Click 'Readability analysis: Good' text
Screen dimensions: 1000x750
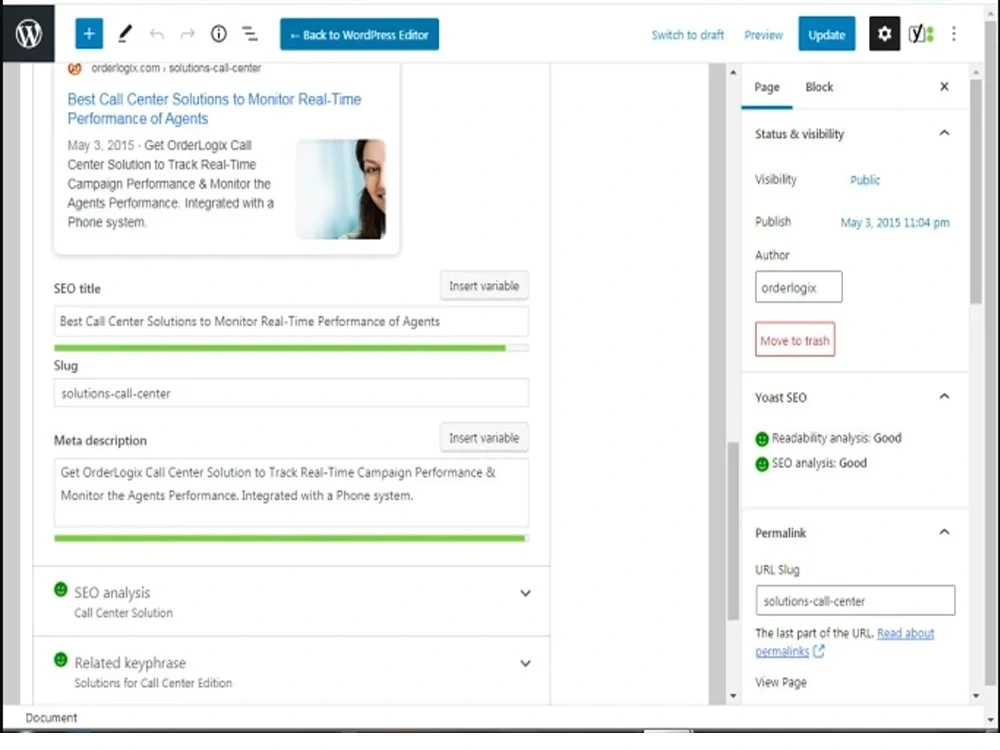(836, 438)
